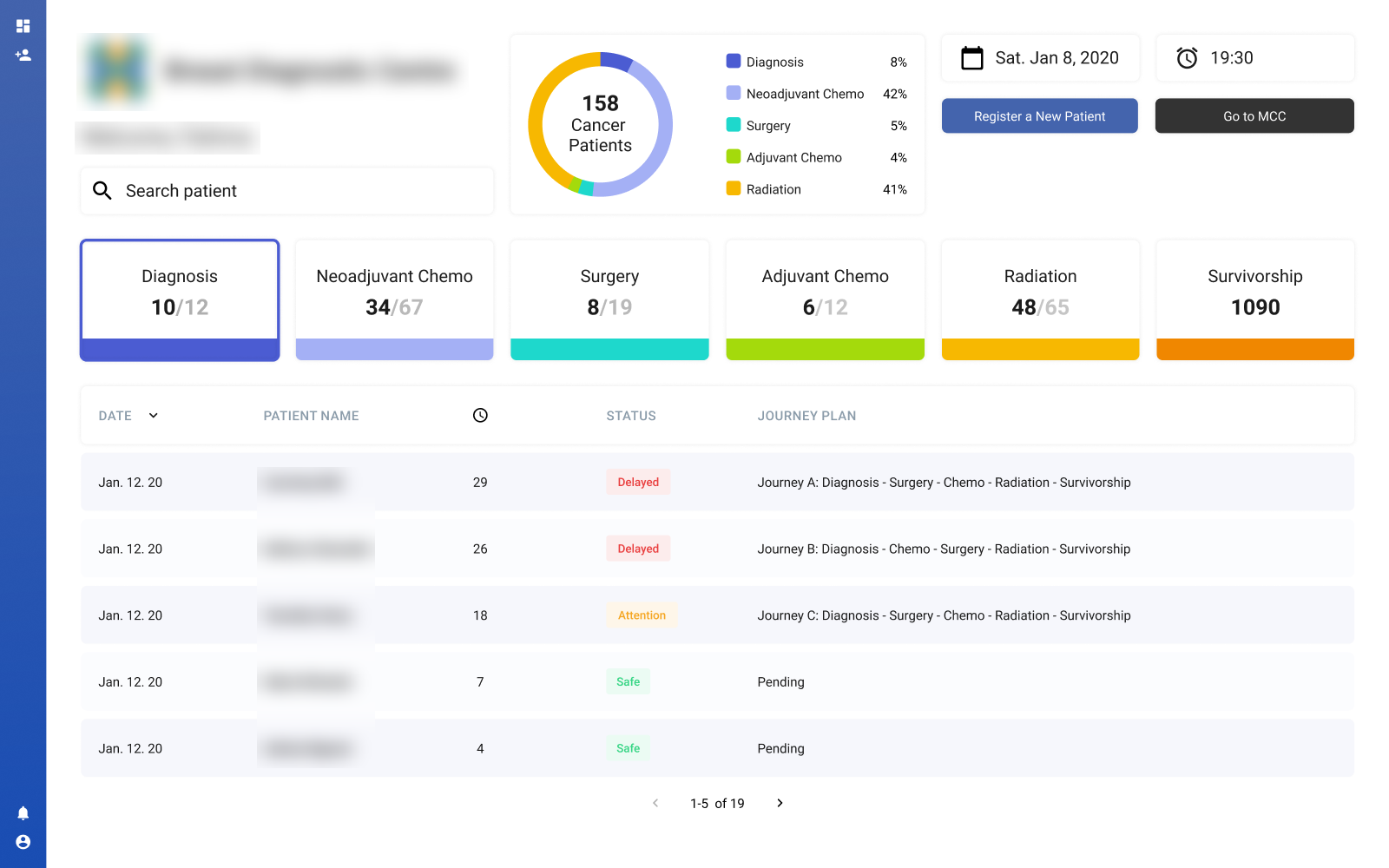Image resolution: width=1389 pixels, height=868 pixels.
Task: Click the Journey B plan text
Action: (944, 549)
